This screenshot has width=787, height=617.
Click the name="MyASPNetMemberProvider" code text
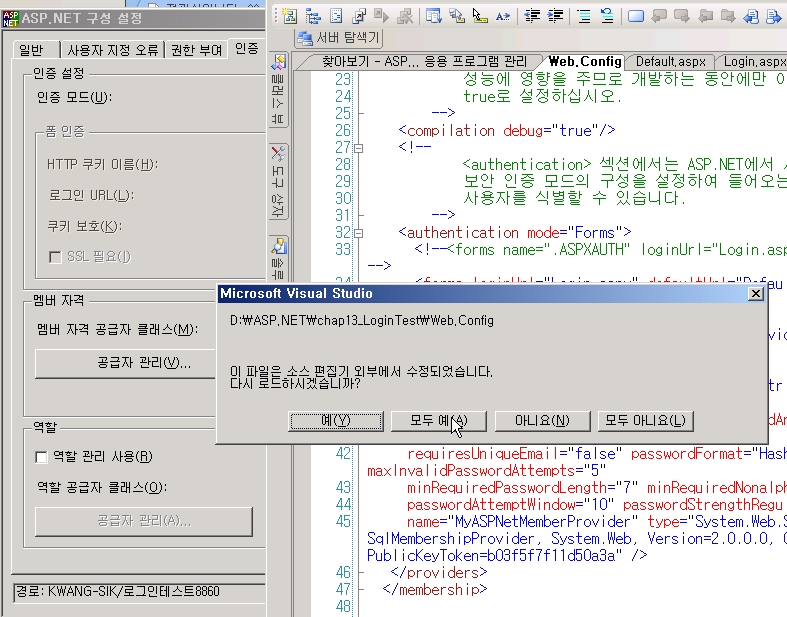pos(522,522)
